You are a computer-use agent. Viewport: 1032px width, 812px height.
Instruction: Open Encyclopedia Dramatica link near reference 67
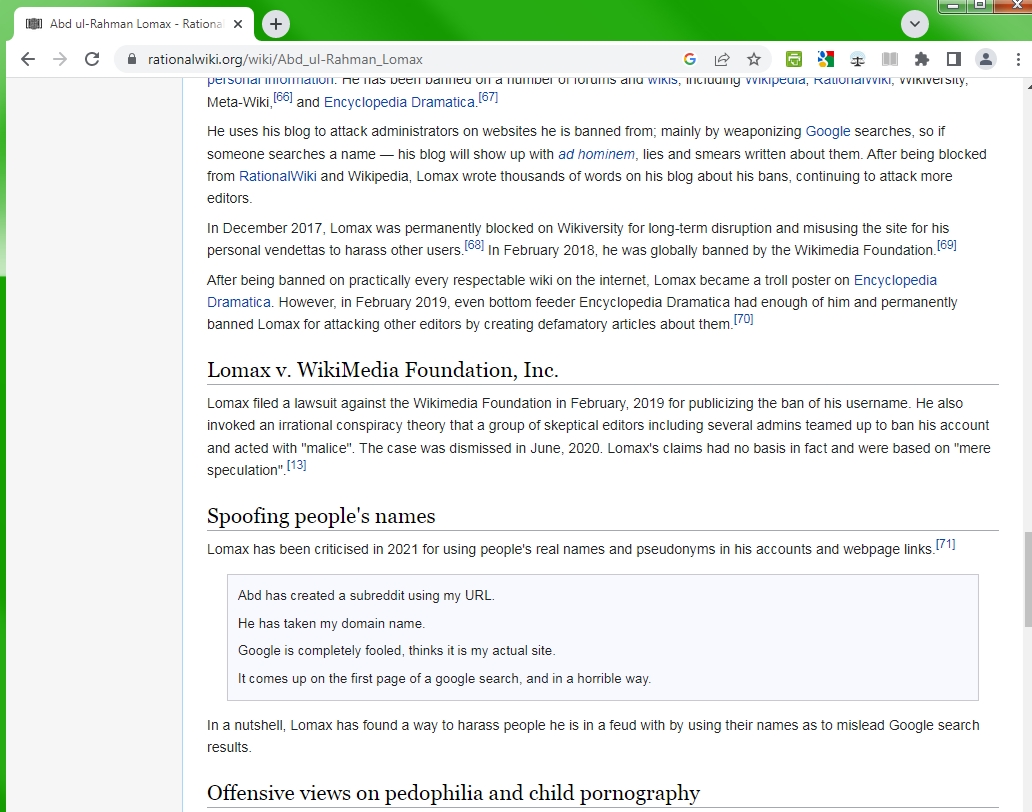[x=399, y=102]
